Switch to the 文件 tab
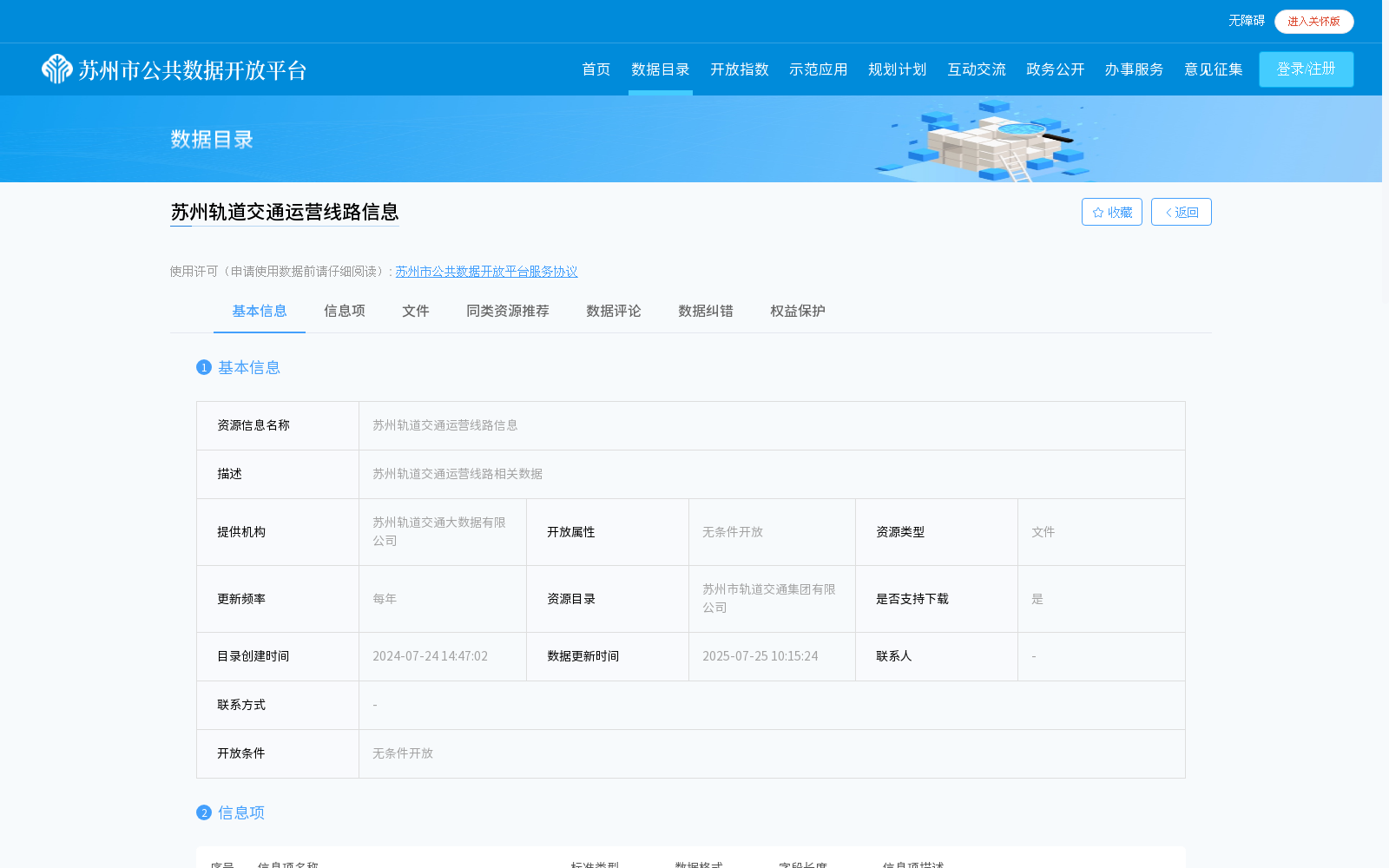Image resolution: width=1389 pixels, height=868 pixels. point(416,311)
